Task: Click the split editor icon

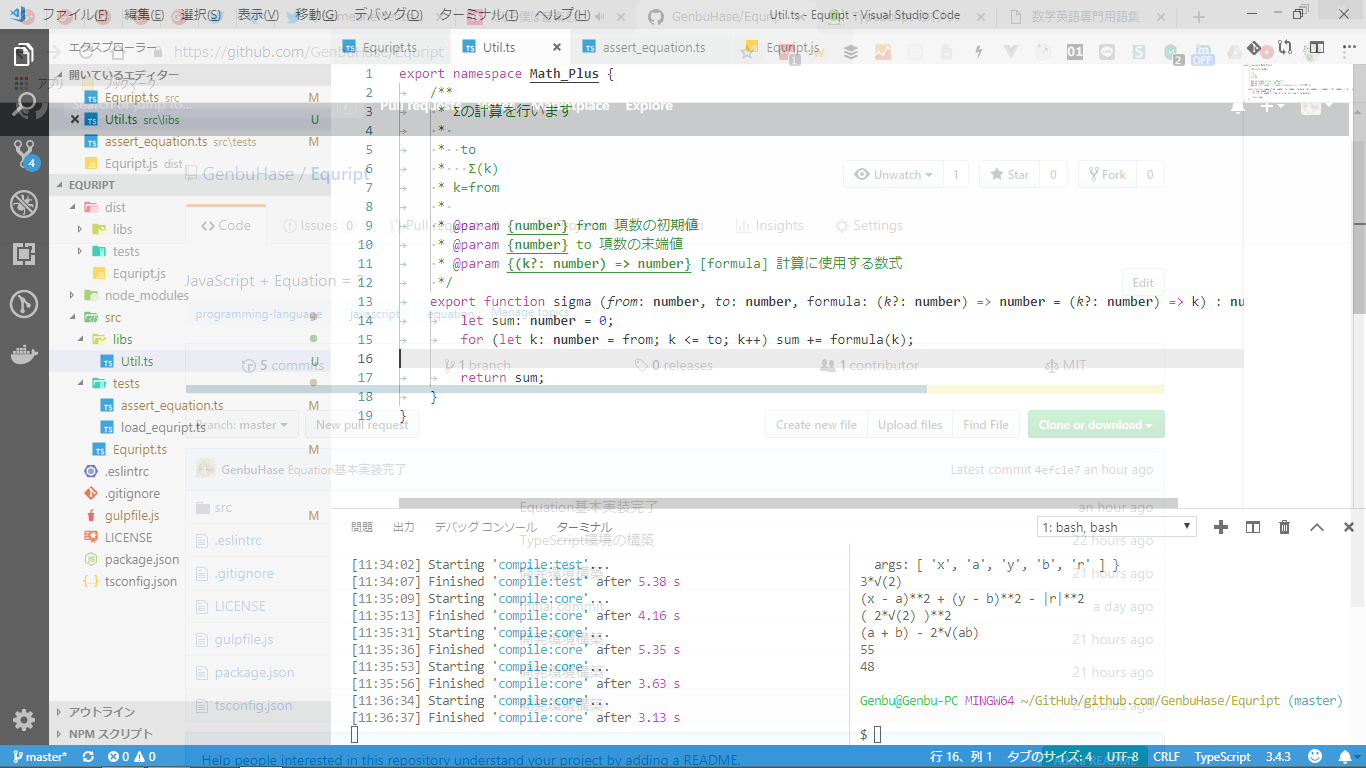Action: [1317, 48]
